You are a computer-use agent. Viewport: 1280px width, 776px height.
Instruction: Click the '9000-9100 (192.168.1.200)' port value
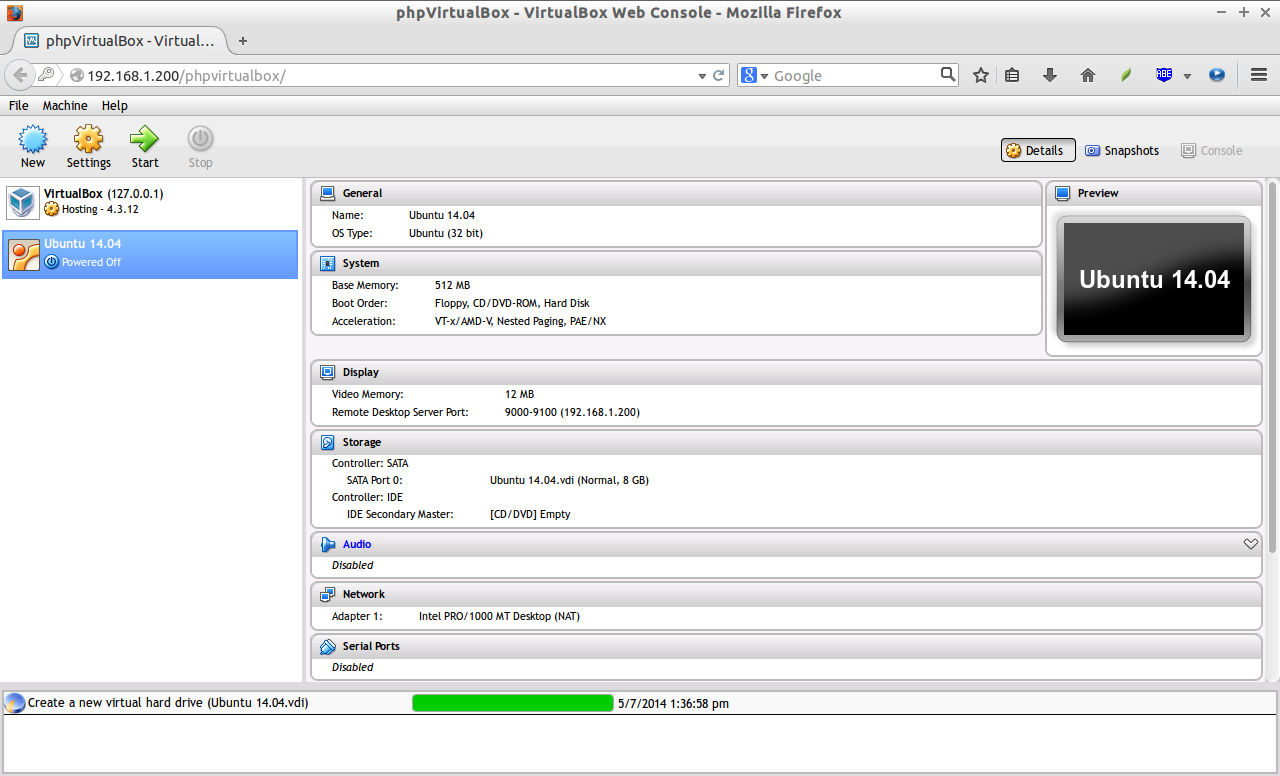pyautogui.click(x=572, y=412)
